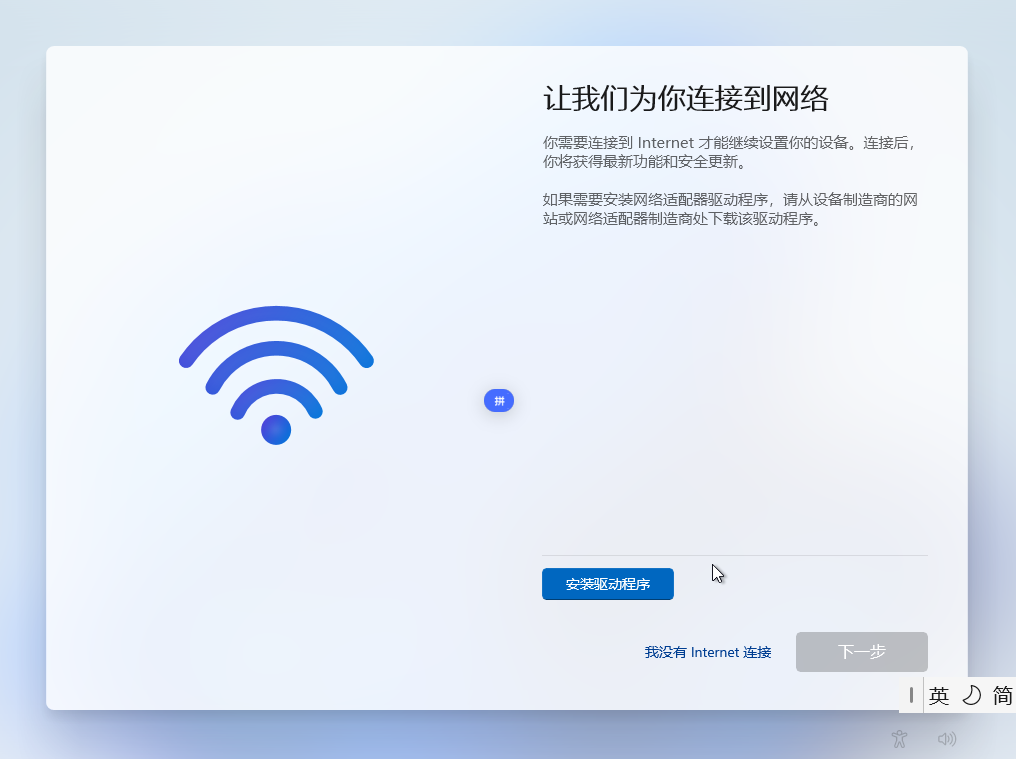Click the horizontal divider above 安装驱动程序
Image resolution: width=1016 pixels, height=759 pixels.
click(x=735, y=555)
